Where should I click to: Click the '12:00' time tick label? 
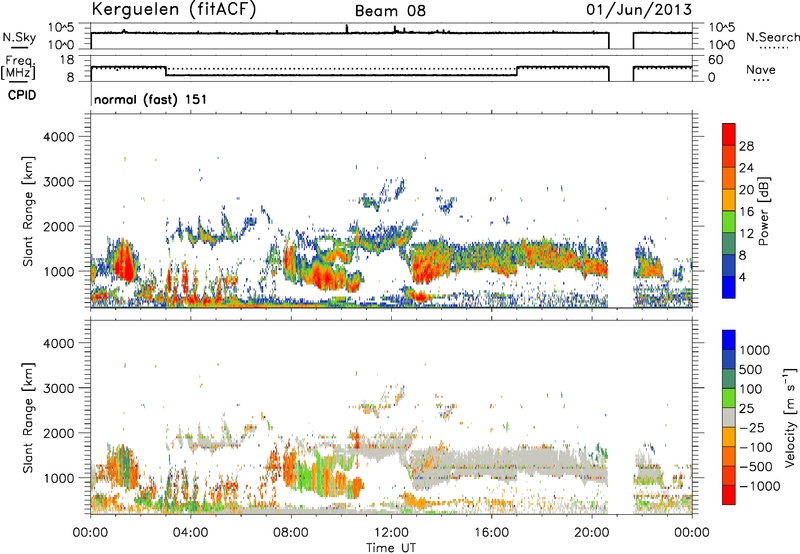pyautogui.click(x=391, y=533)
